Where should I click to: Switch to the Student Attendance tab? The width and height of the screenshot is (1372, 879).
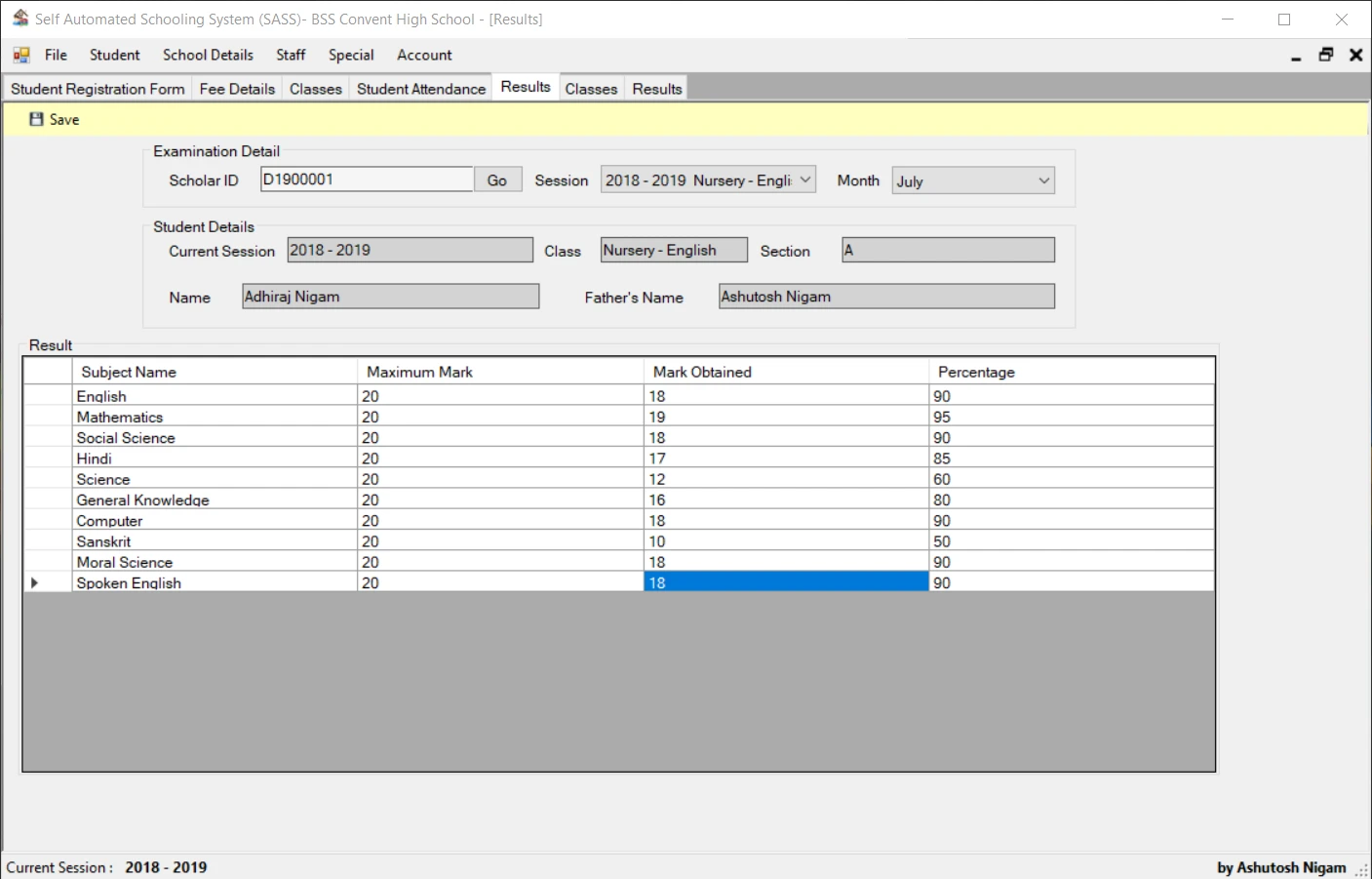pyautogui.click(x=420, y=88)
